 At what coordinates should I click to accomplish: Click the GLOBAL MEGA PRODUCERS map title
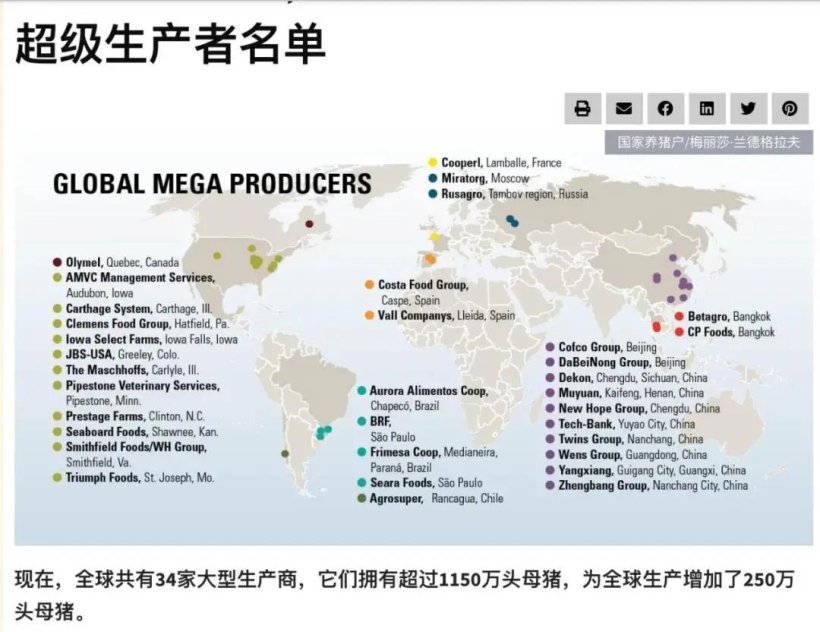click(x=212, y=184)
